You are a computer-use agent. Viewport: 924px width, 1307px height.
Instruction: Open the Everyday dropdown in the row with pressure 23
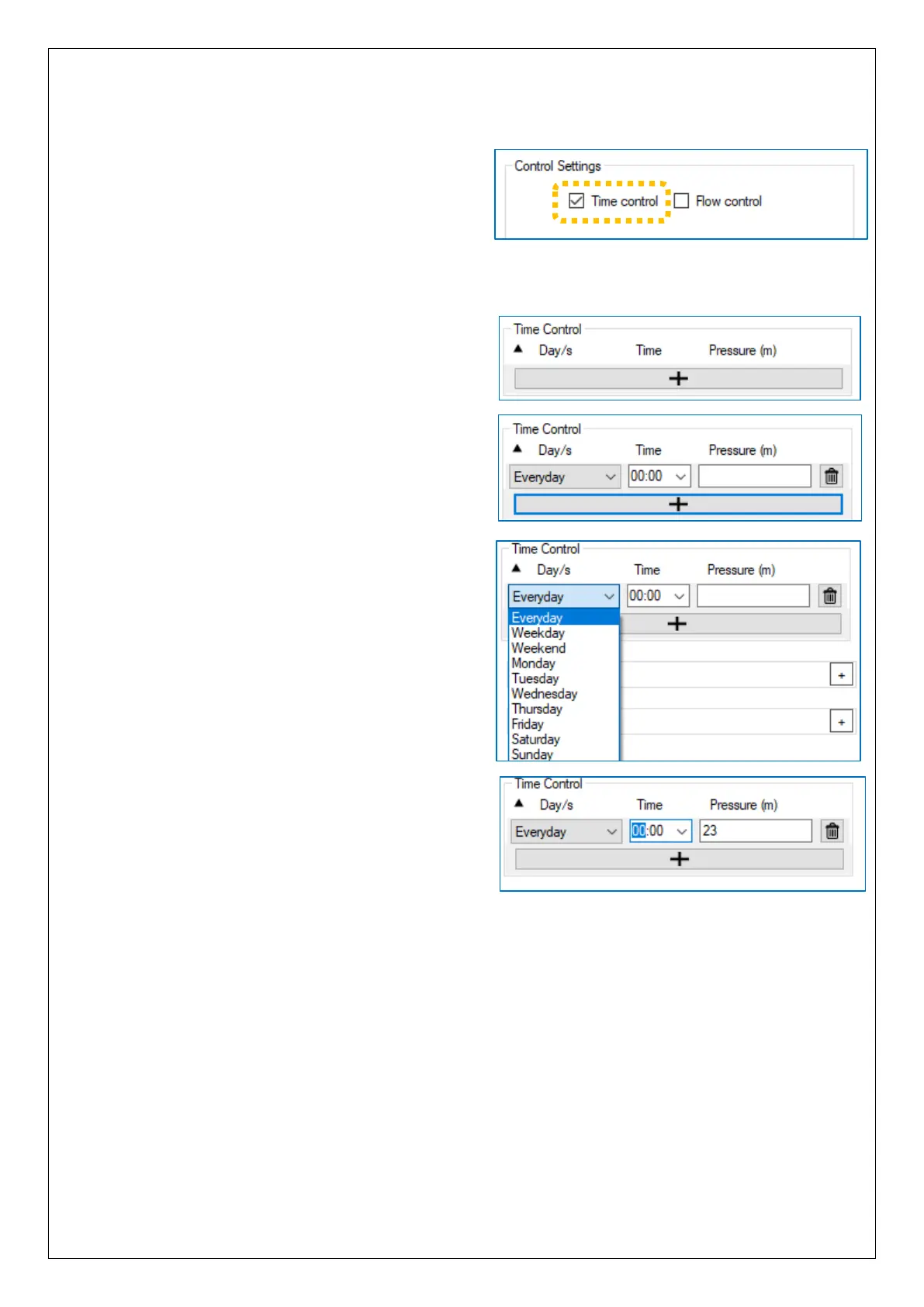(x=566, y=831)
